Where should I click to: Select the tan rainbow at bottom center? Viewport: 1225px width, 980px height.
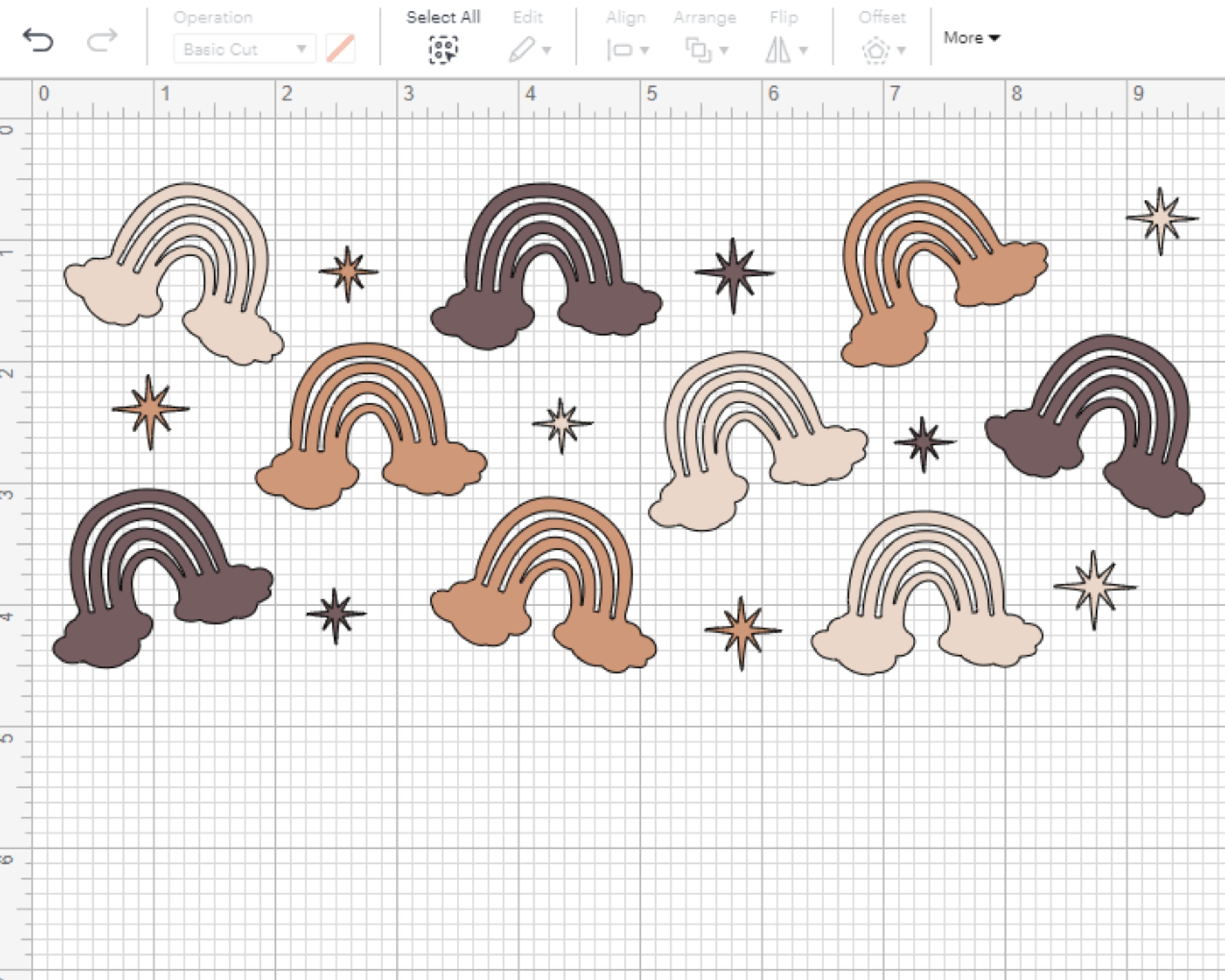[x=544, y=585]
